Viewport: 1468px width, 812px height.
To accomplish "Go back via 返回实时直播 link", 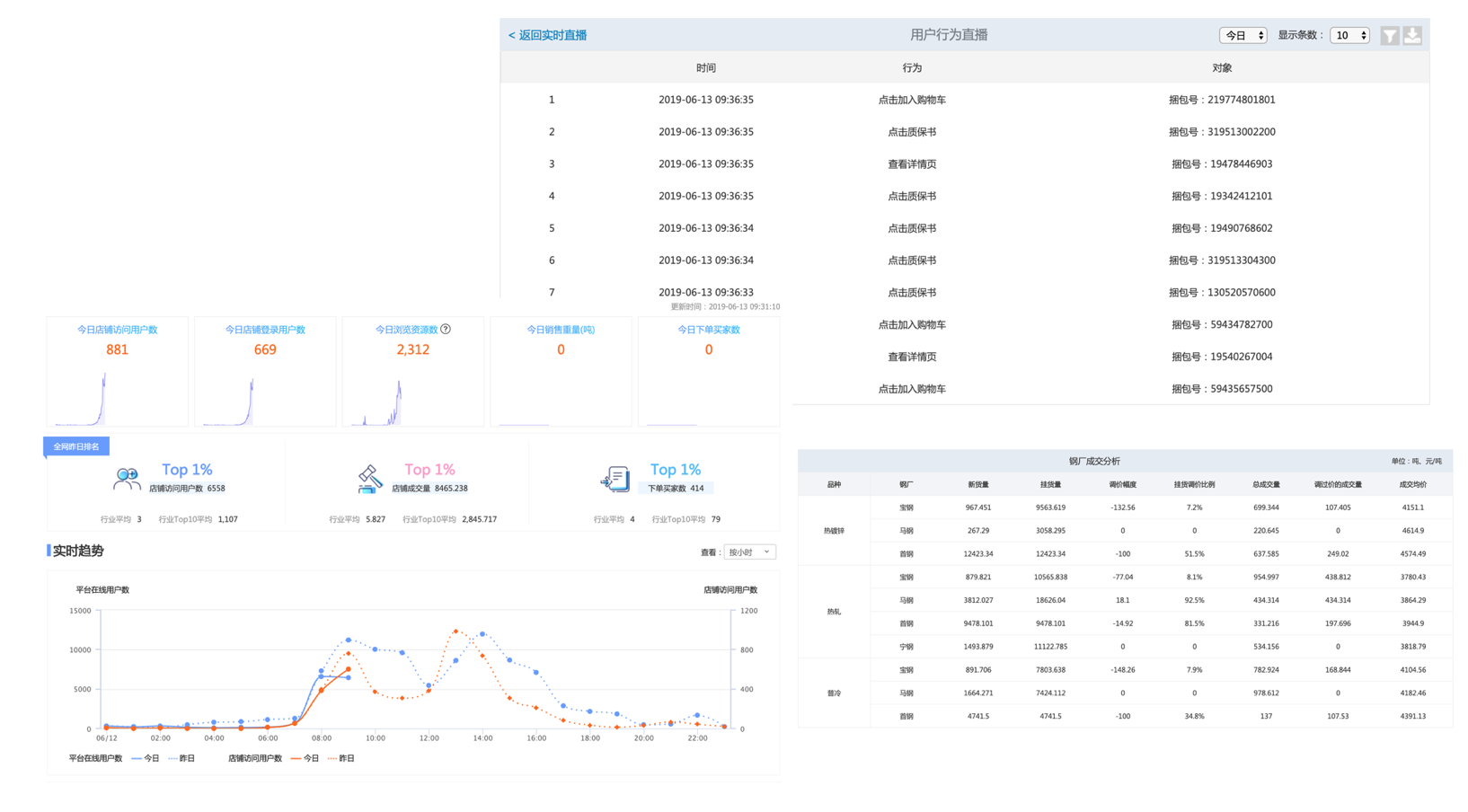I will (x=547, y=35).
